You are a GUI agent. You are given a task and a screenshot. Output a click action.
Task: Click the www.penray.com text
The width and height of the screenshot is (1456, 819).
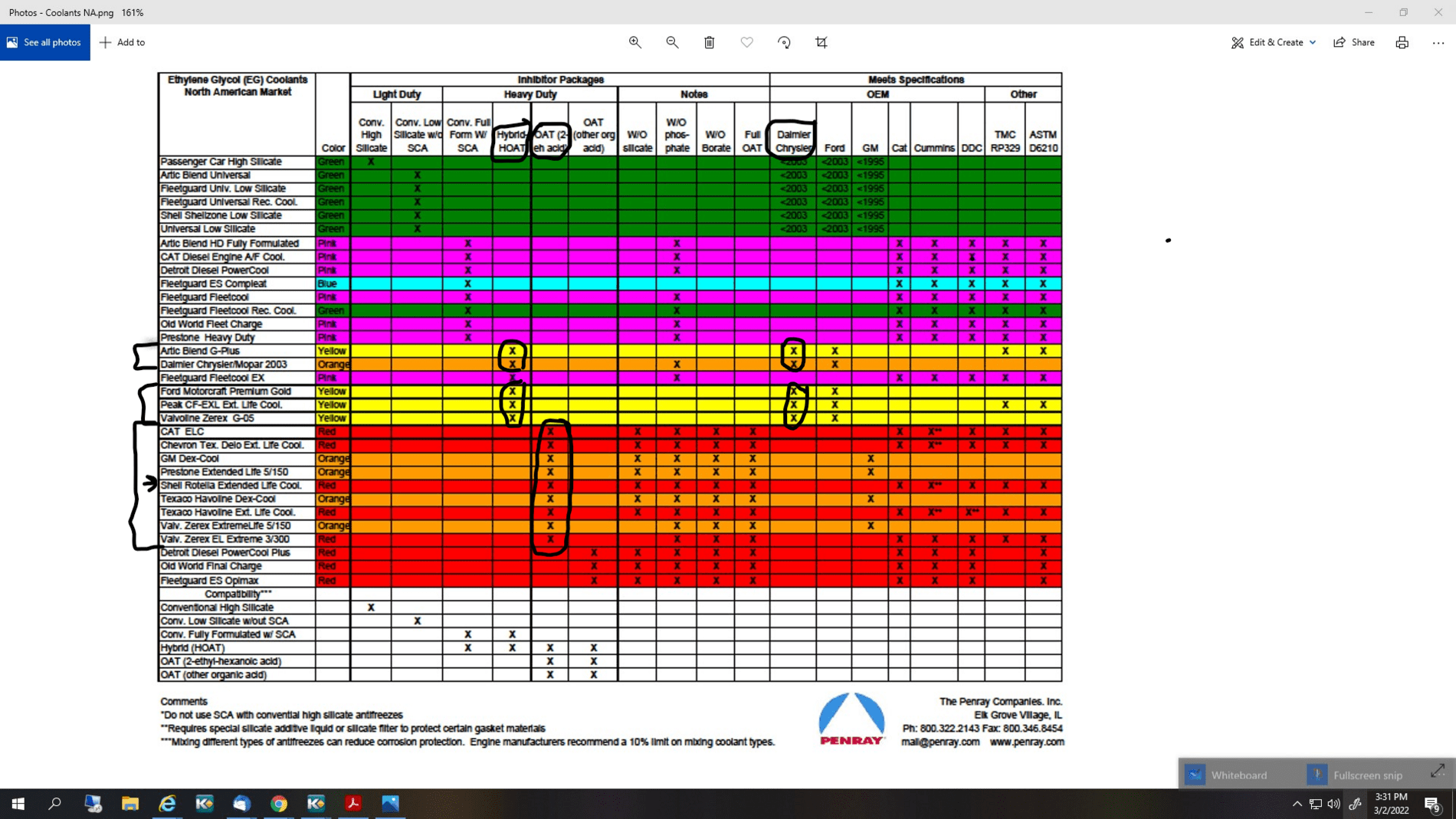pyautogui.click(x=1027, y=742)
